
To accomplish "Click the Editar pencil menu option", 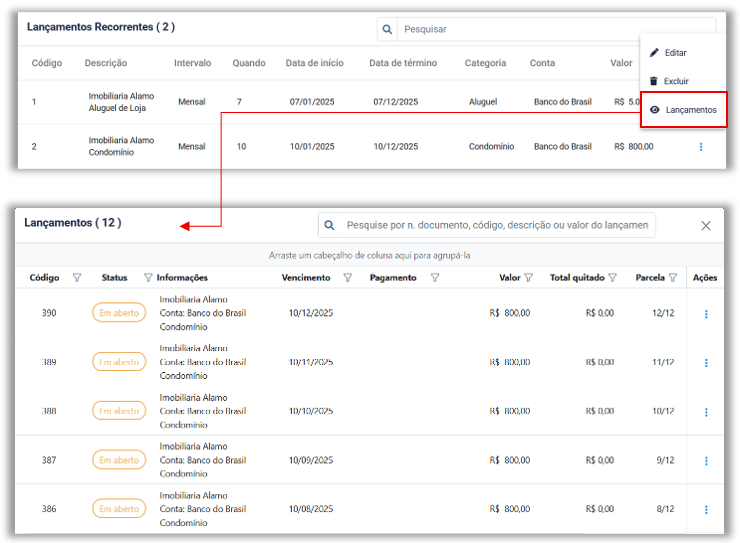I will click(x=675, y=52).
